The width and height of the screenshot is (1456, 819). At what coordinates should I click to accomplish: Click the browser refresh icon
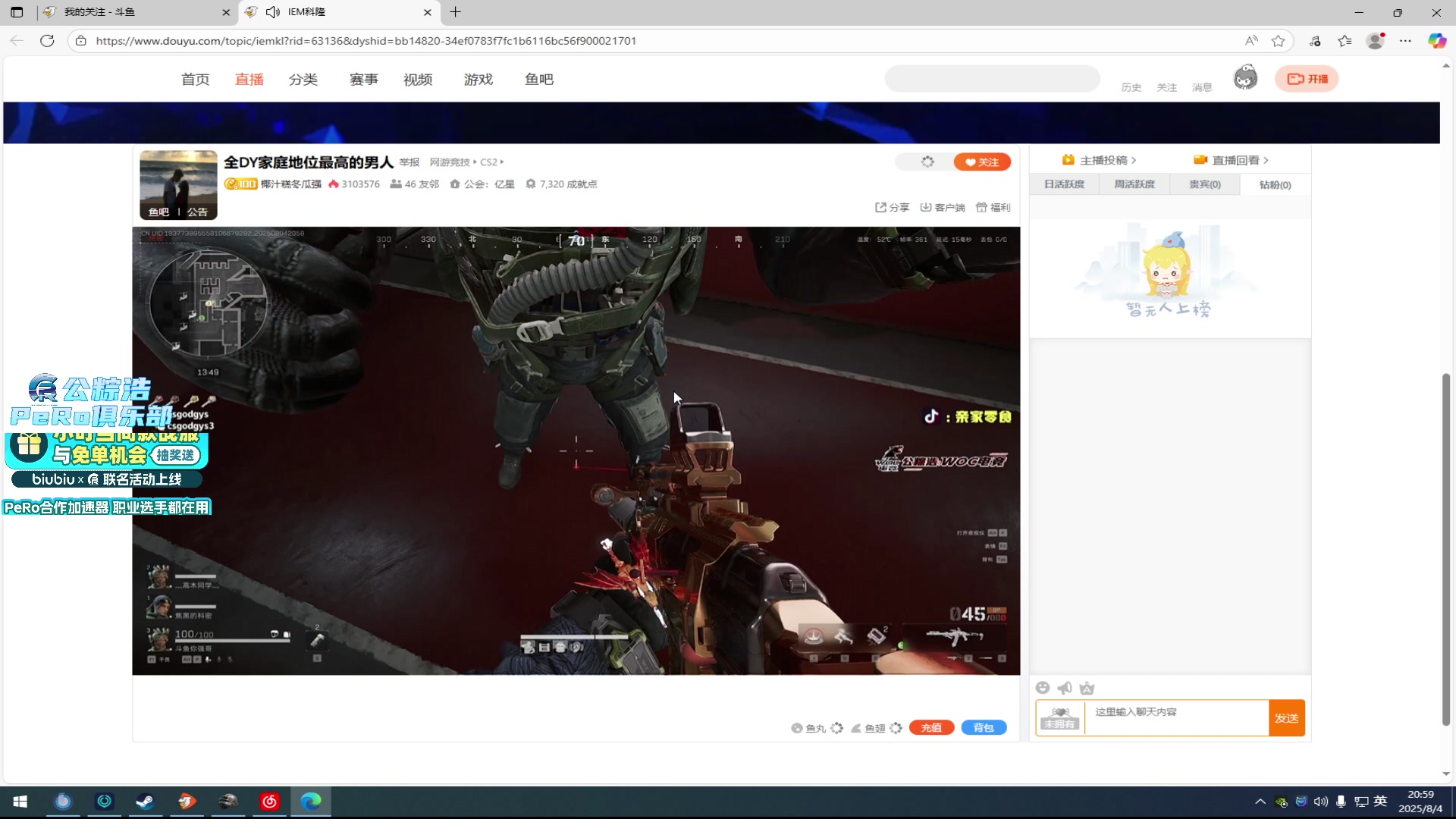47,41
